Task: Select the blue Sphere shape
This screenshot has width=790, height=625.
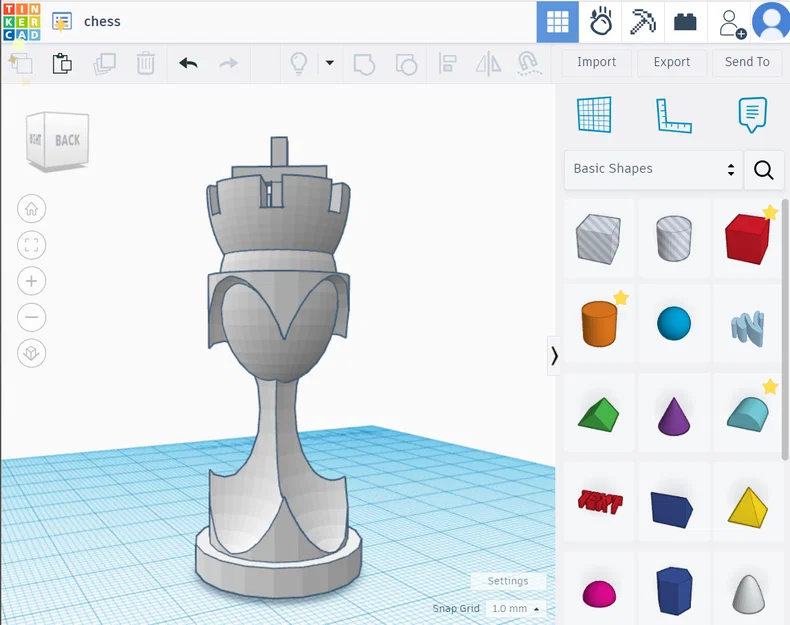Action: click(674, 323)
